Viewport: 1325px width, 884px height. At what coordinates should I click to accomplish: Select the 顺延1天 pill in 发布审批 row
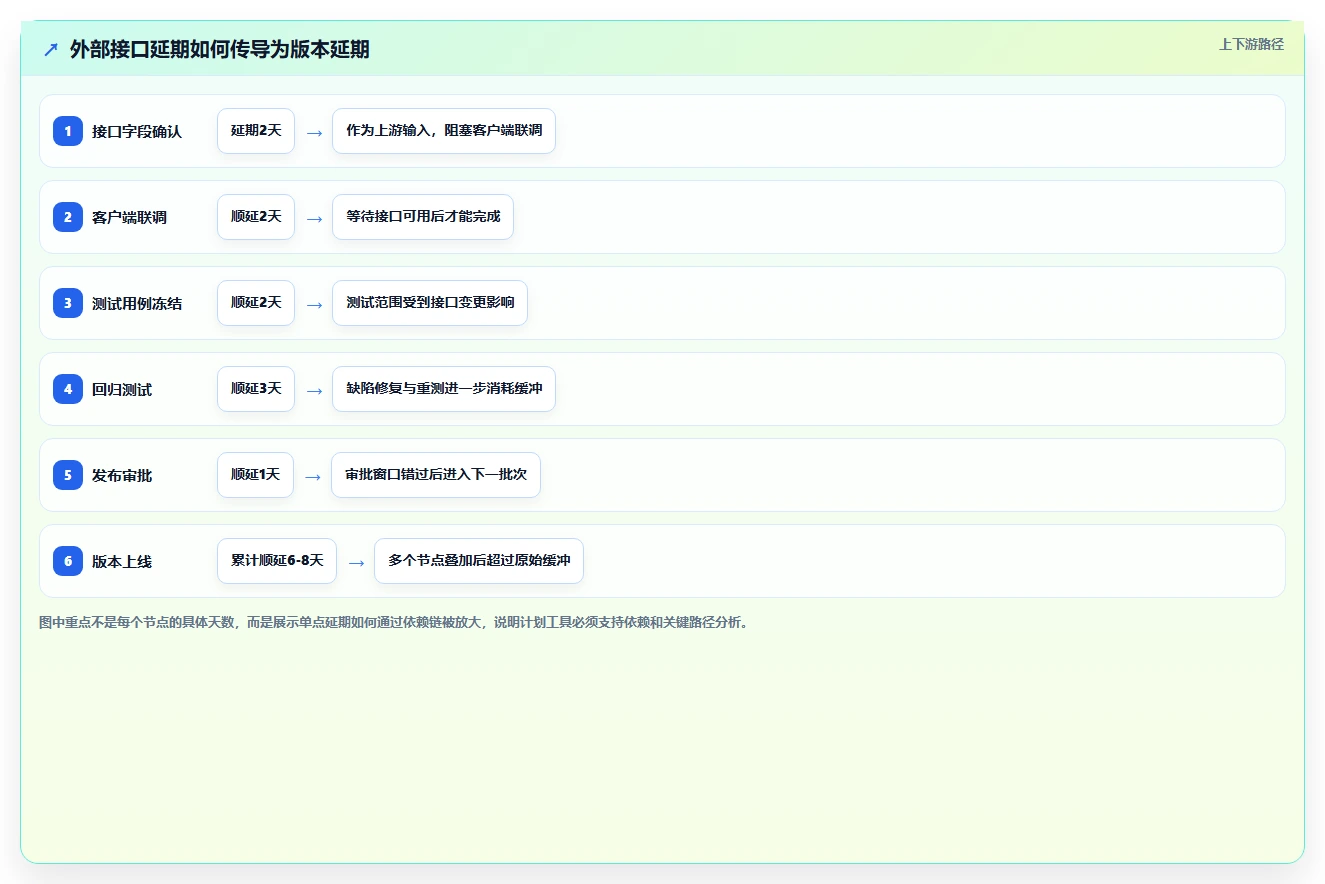tap(255, 475)
